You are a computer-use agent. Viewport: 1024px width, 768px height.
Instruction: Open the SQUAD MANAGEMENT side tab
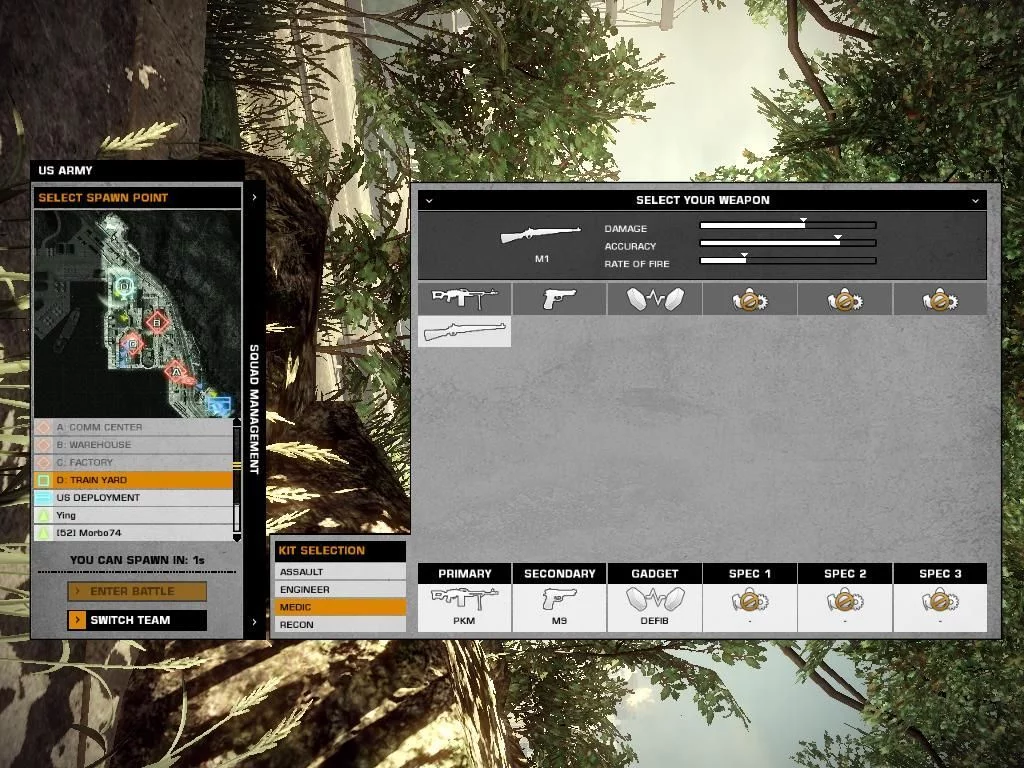tap(254, 409)
